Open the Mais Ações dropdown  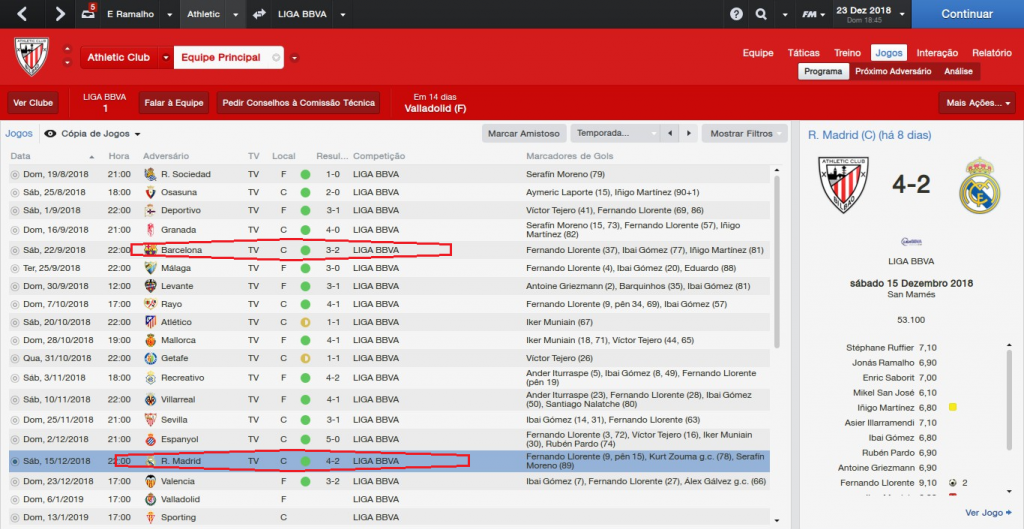(x=977, y=102)
